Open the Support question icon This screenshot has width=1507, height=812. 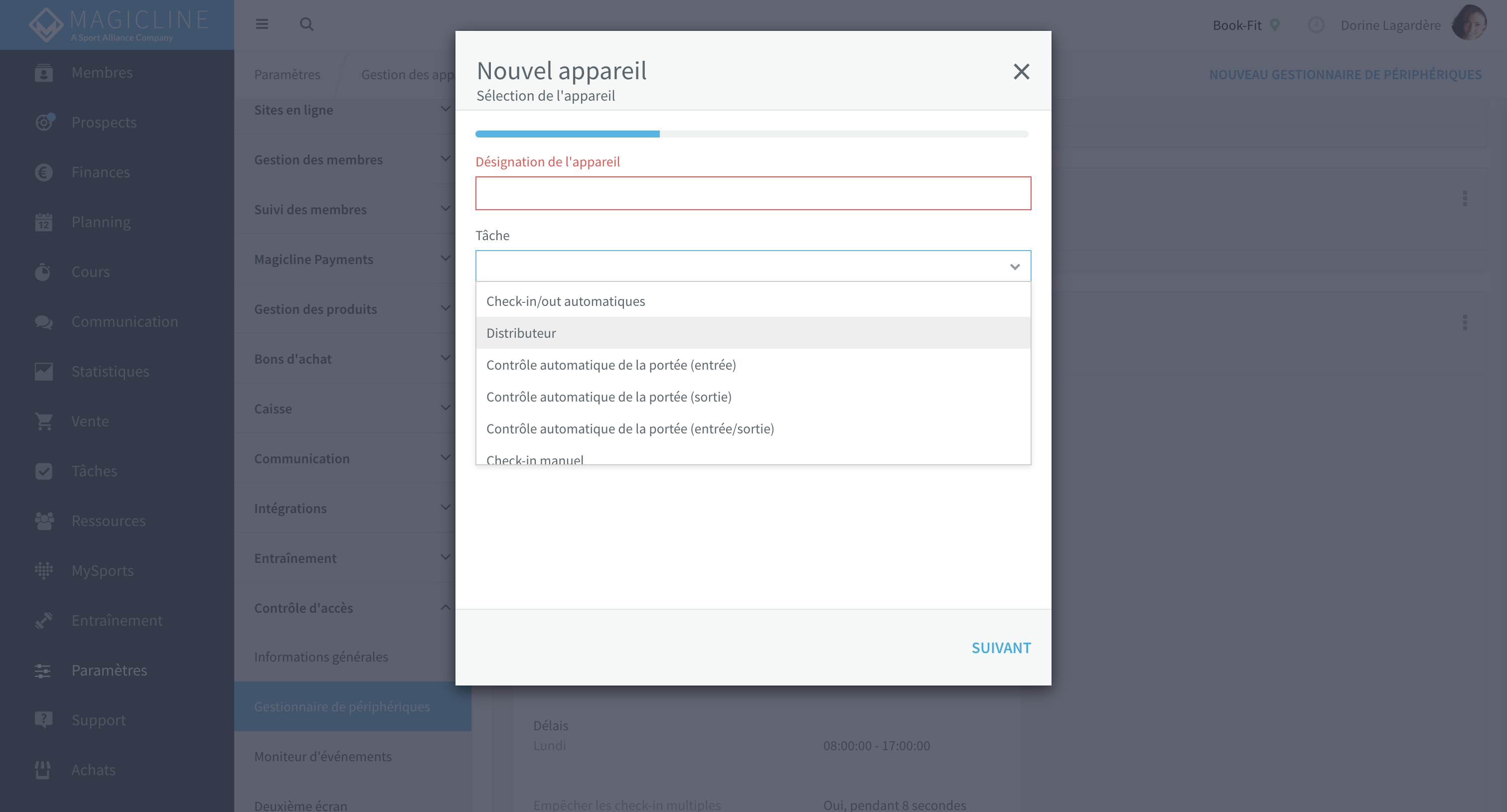43,720
